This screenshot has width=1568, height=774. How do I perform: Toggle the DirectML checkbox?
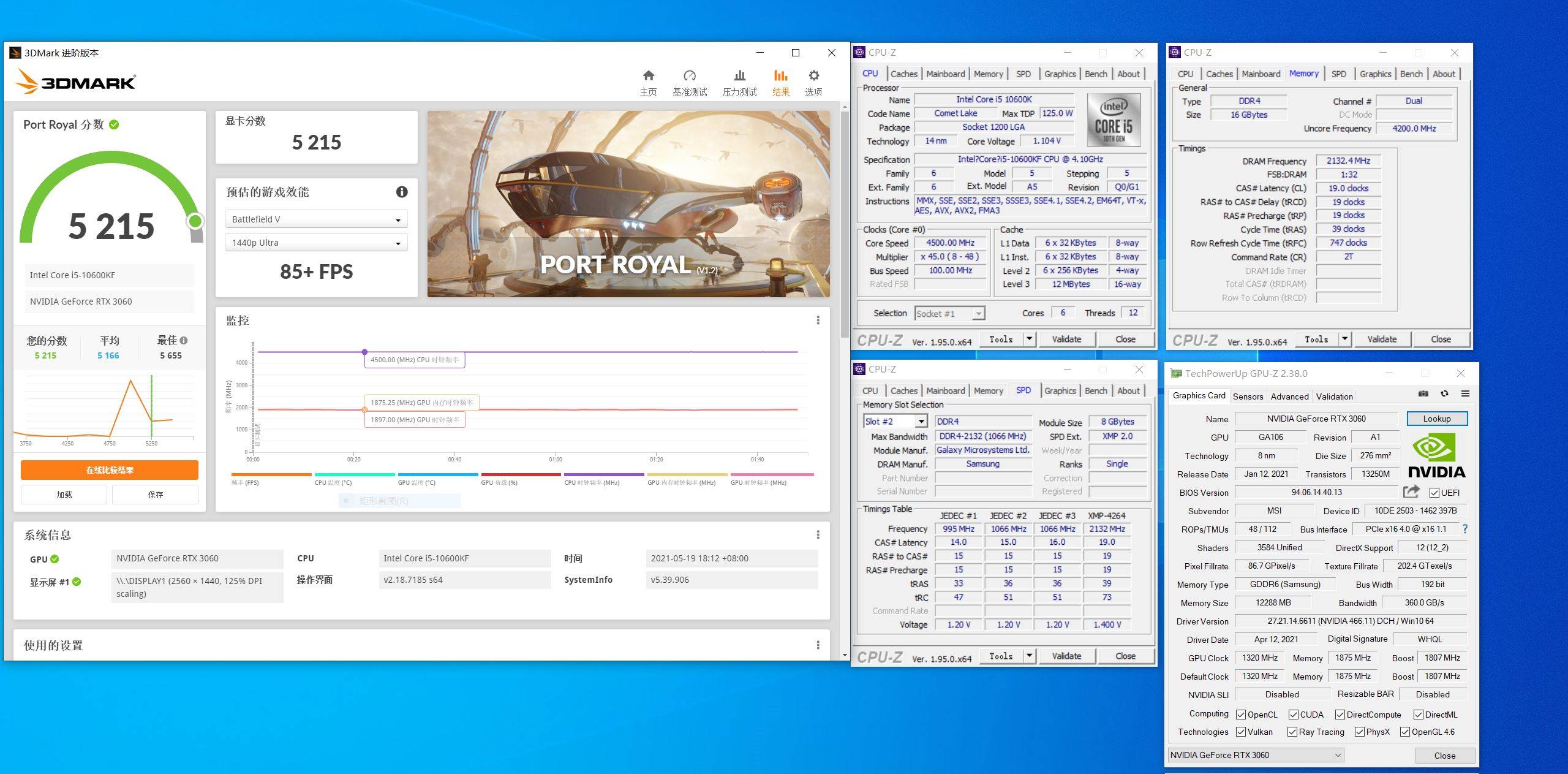pyautogui.click(x=1419, y=715)
